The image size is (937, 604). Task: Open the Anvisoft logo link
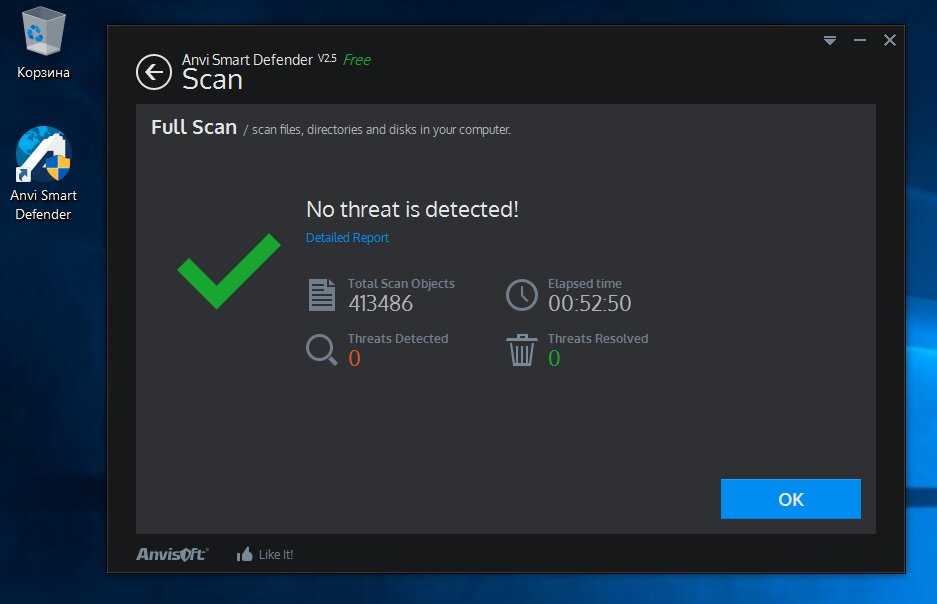pyautogui.click(x=172, y=554)
